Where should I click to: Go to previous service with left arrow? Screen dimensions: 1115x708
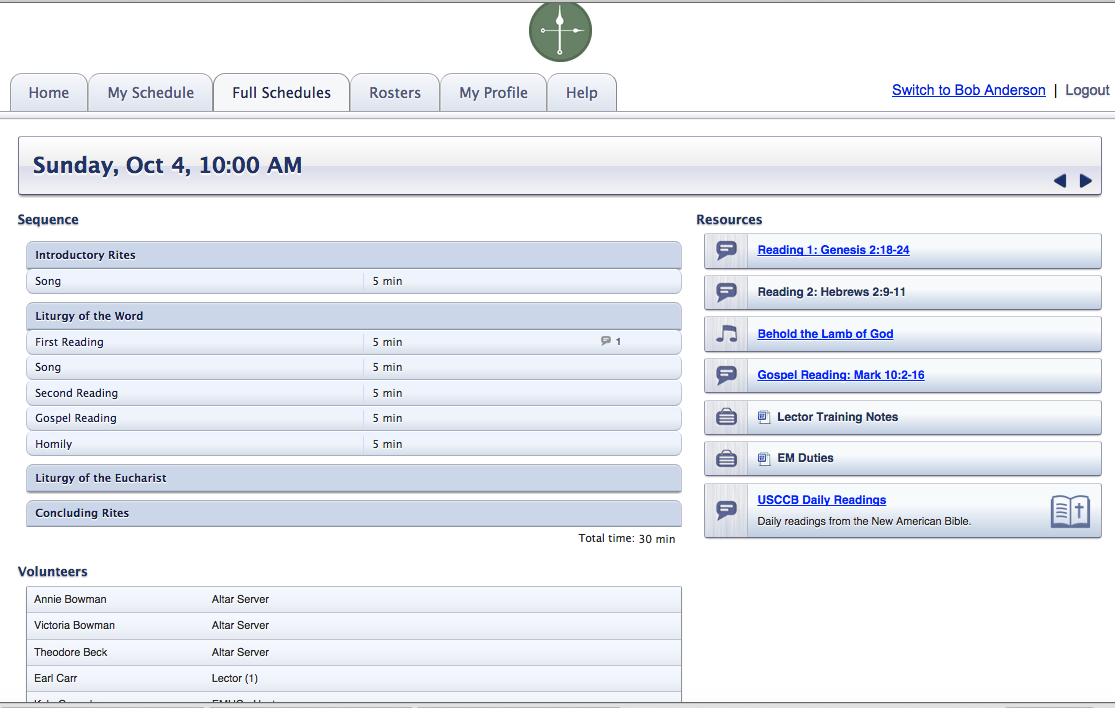click(x=1060, y=181)
